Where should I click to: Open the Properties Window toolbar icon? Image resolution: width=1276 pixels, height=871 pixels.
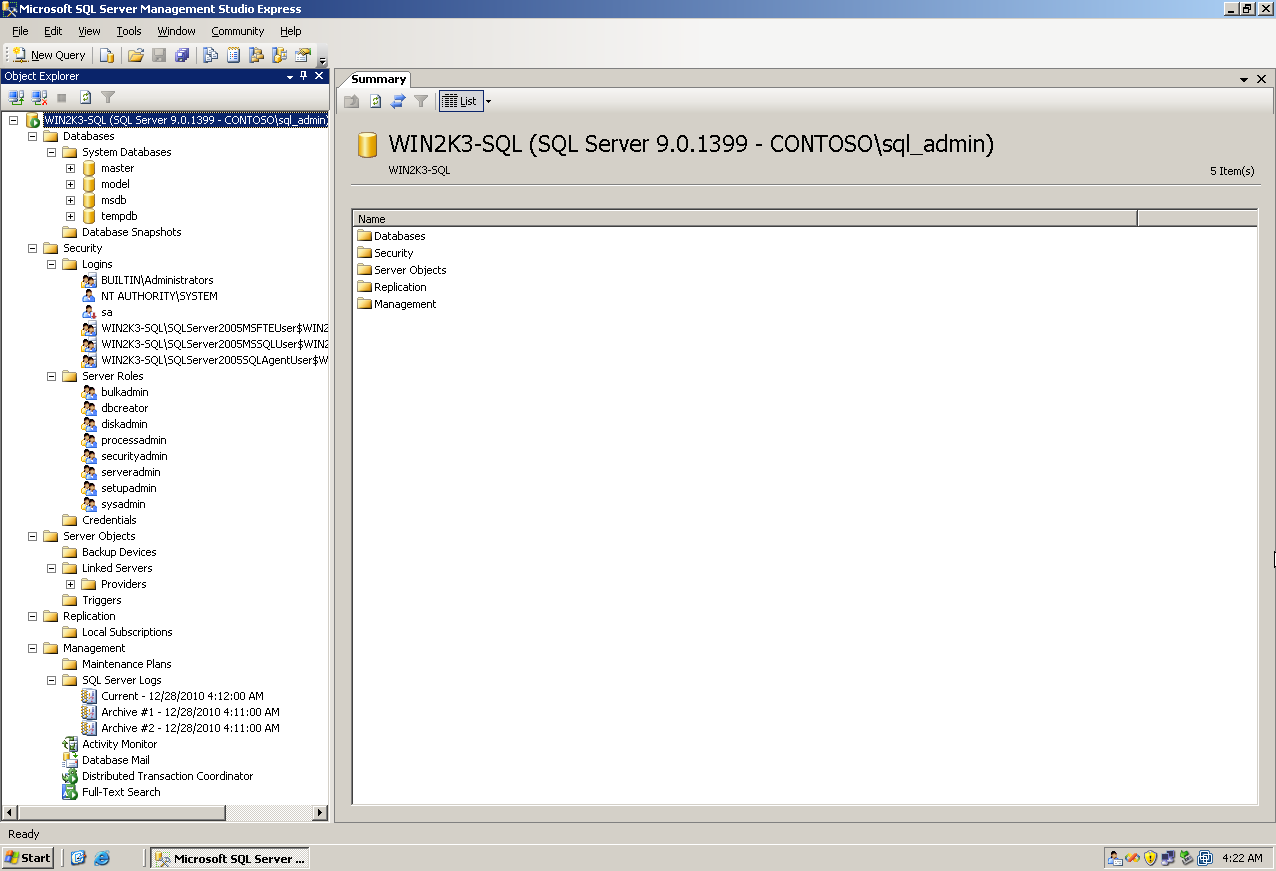pyautogui.click(x=302, y=55)
